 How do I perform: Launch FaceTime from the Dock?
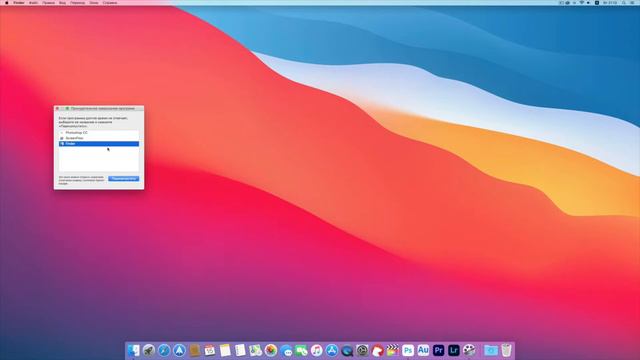tap(301, 350)
